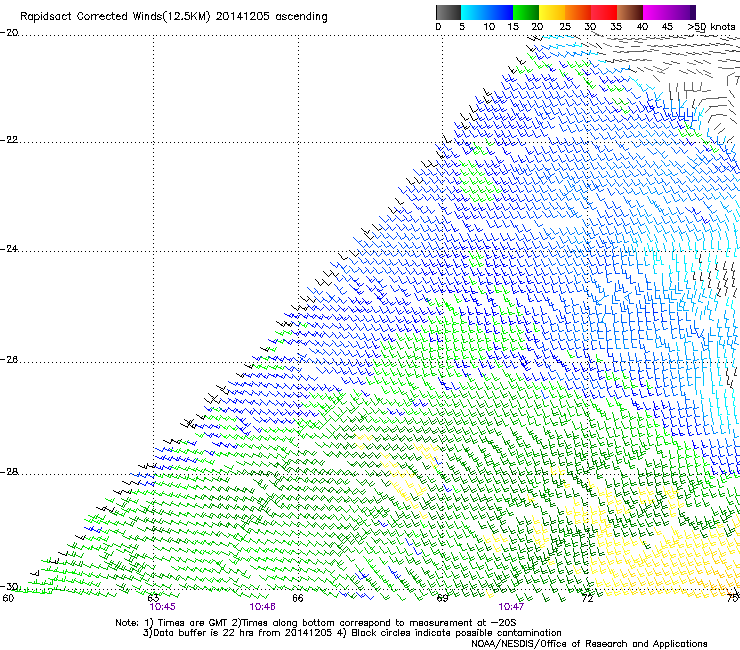Click the -30 latitude axis label
This screenshot has width=740, height=650.
9,587
